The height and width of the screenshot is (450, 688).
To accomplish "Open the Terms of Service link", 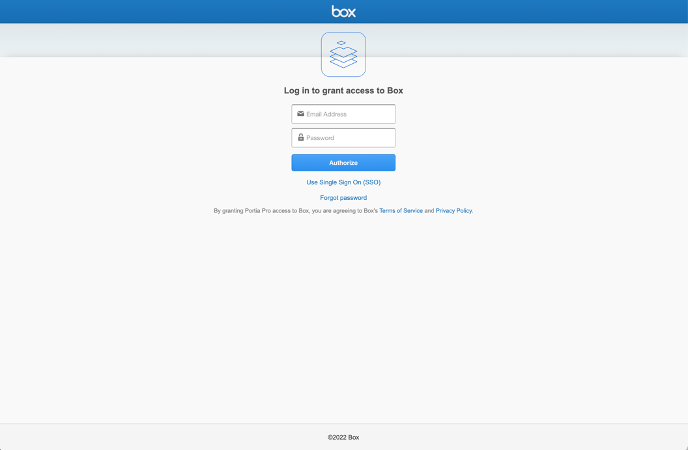I will pos(401,211).
